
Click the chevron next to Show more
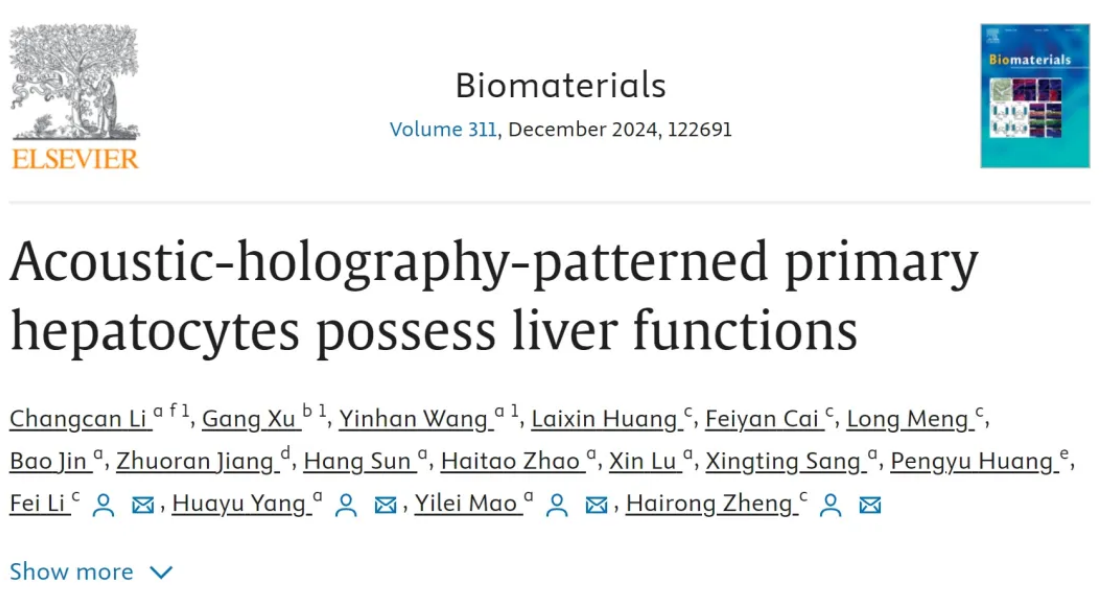pos(161,573)
